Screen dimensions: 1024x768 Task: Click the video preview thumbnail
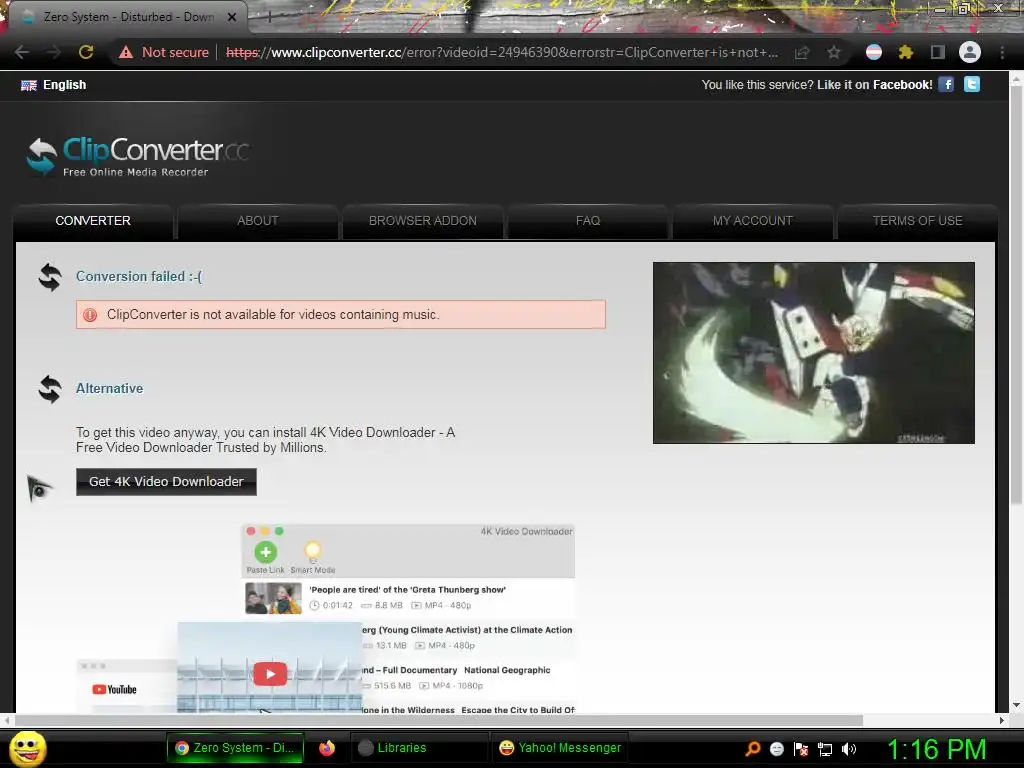click(814, 353)
